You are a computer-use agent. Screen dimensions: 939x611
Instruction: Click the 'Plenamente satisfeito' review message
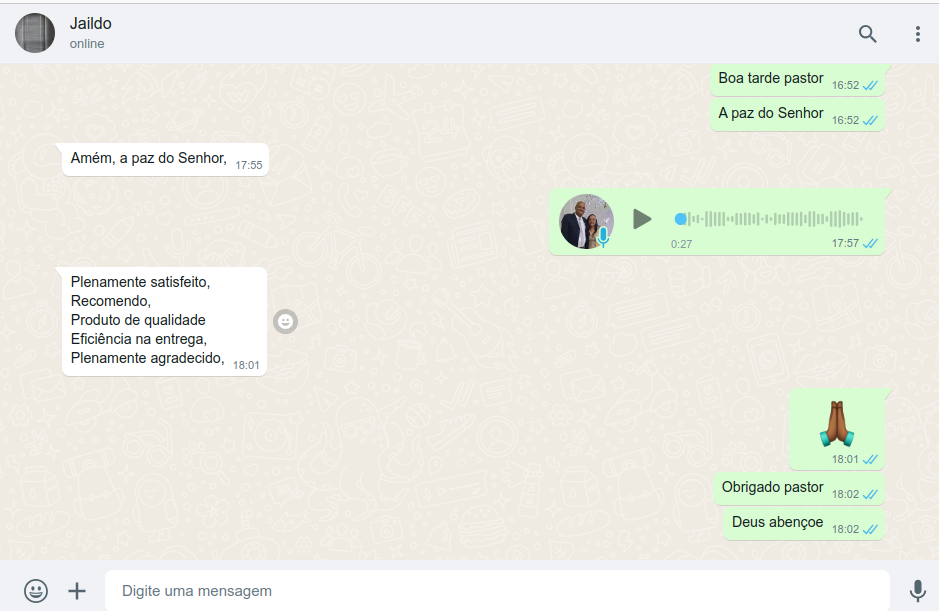tap(148, 320)
